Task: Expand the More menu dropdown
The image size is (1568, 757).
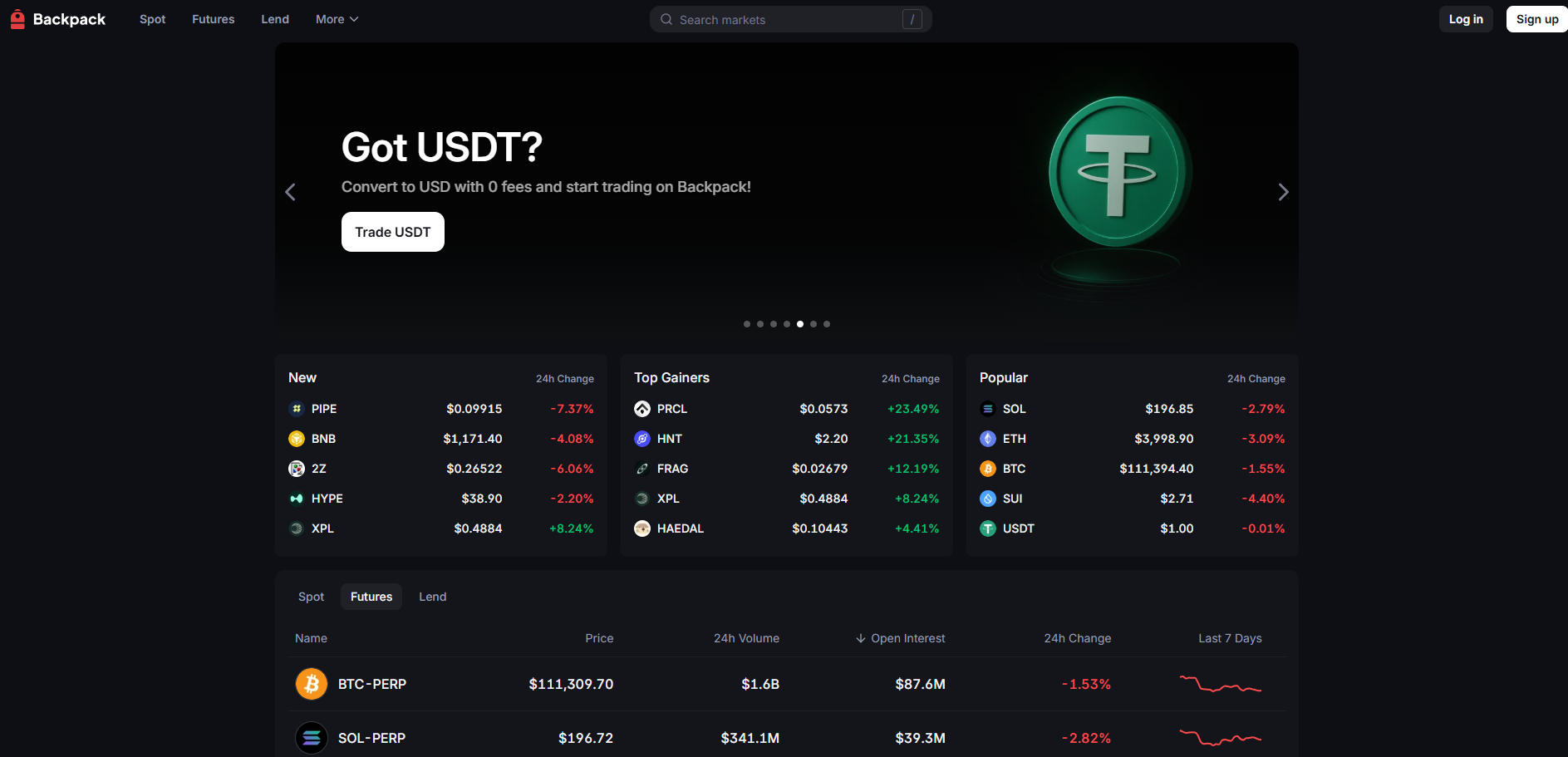Action: tap(337, 19)
